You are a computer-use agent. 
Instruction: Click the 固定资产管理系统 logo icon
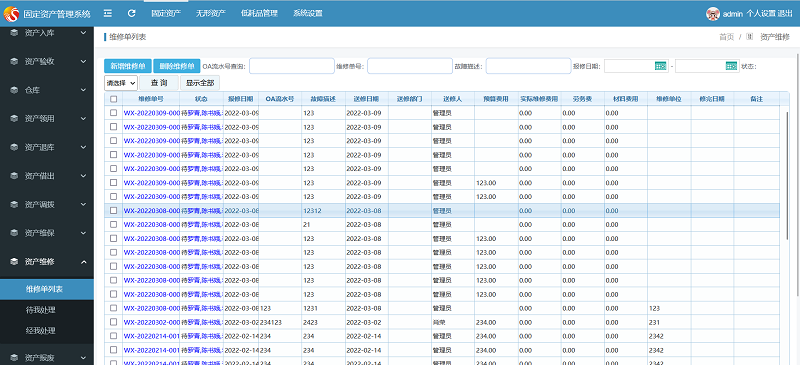coord(11,14)
